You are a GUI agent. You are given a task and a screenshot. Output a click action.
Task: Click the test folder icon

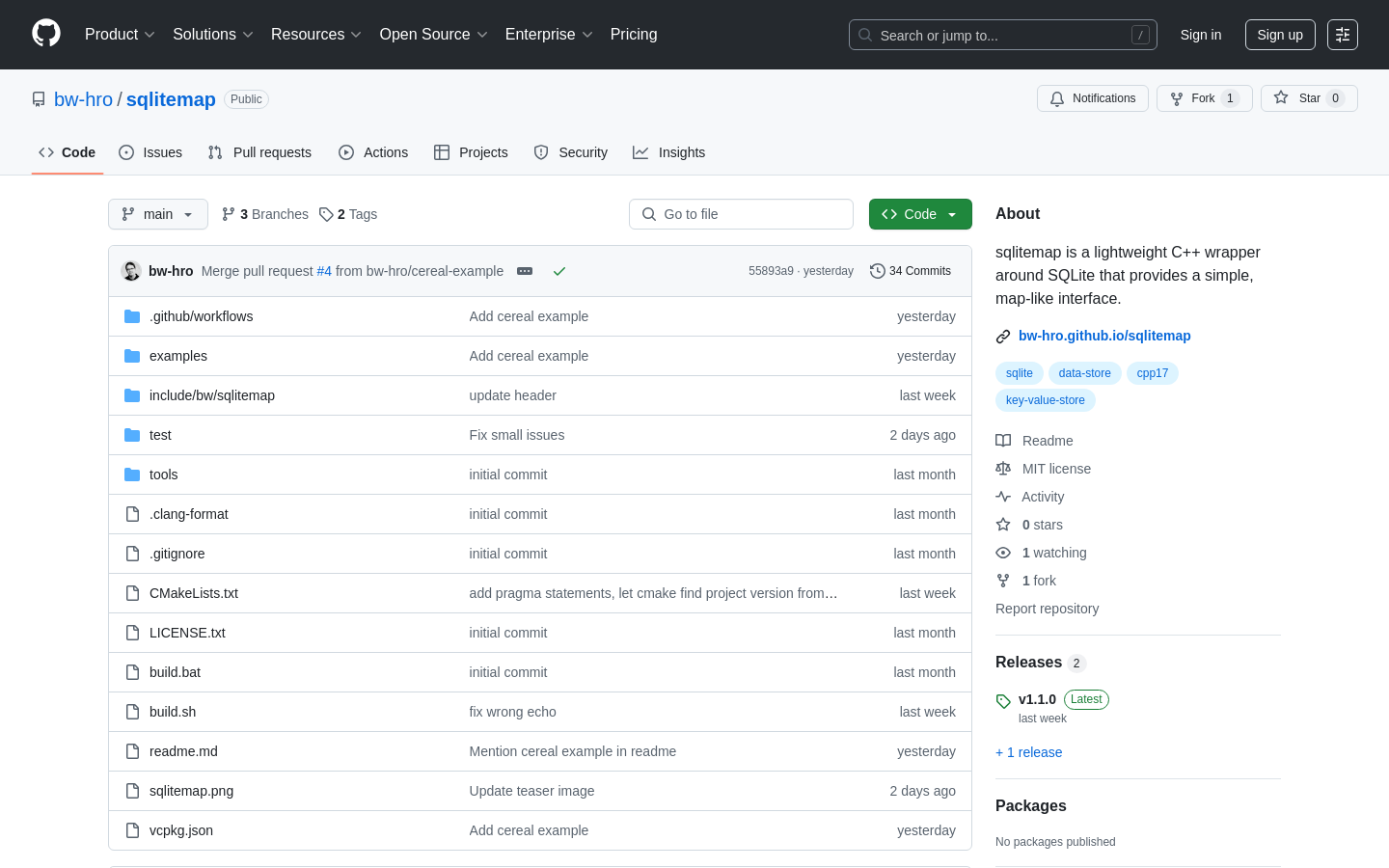132,435
